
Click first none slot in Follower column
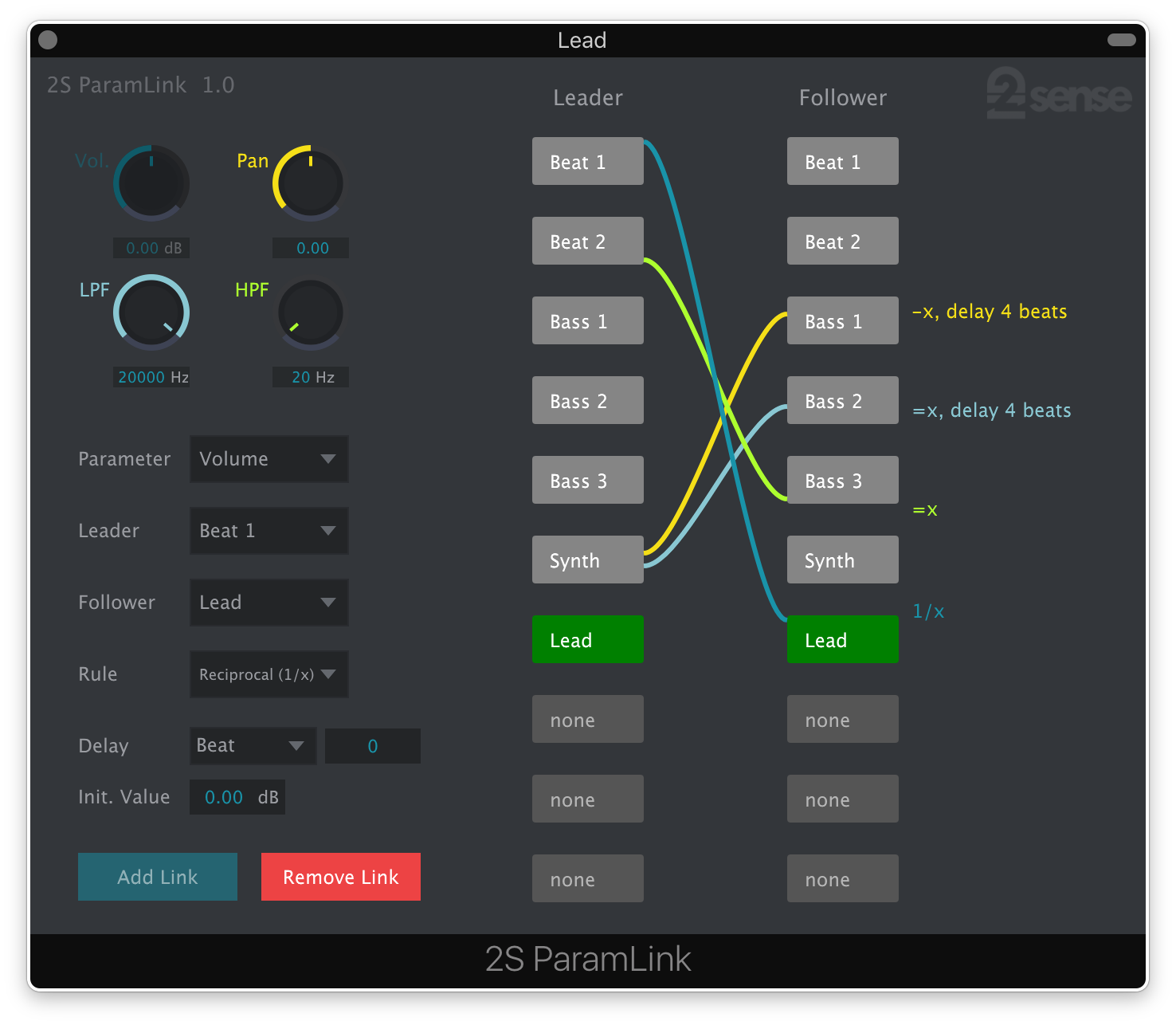pyautogui.click(x=843, y=719)
